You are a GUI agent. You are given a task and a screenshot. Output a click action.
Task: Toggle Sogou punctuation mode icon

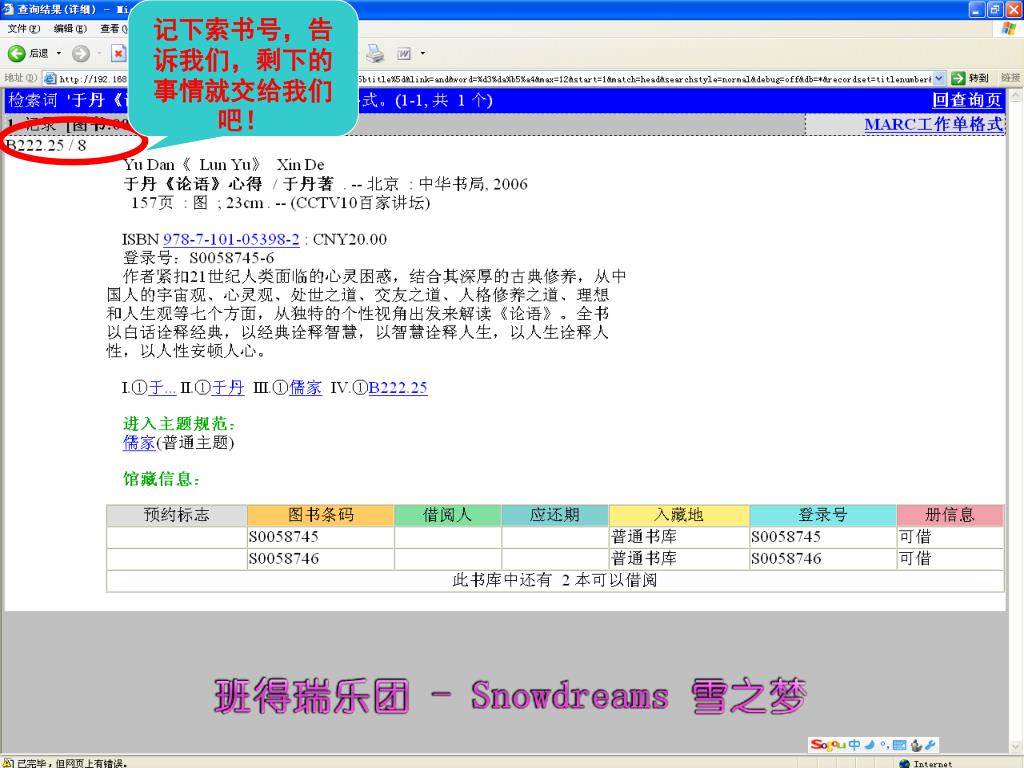884,744
